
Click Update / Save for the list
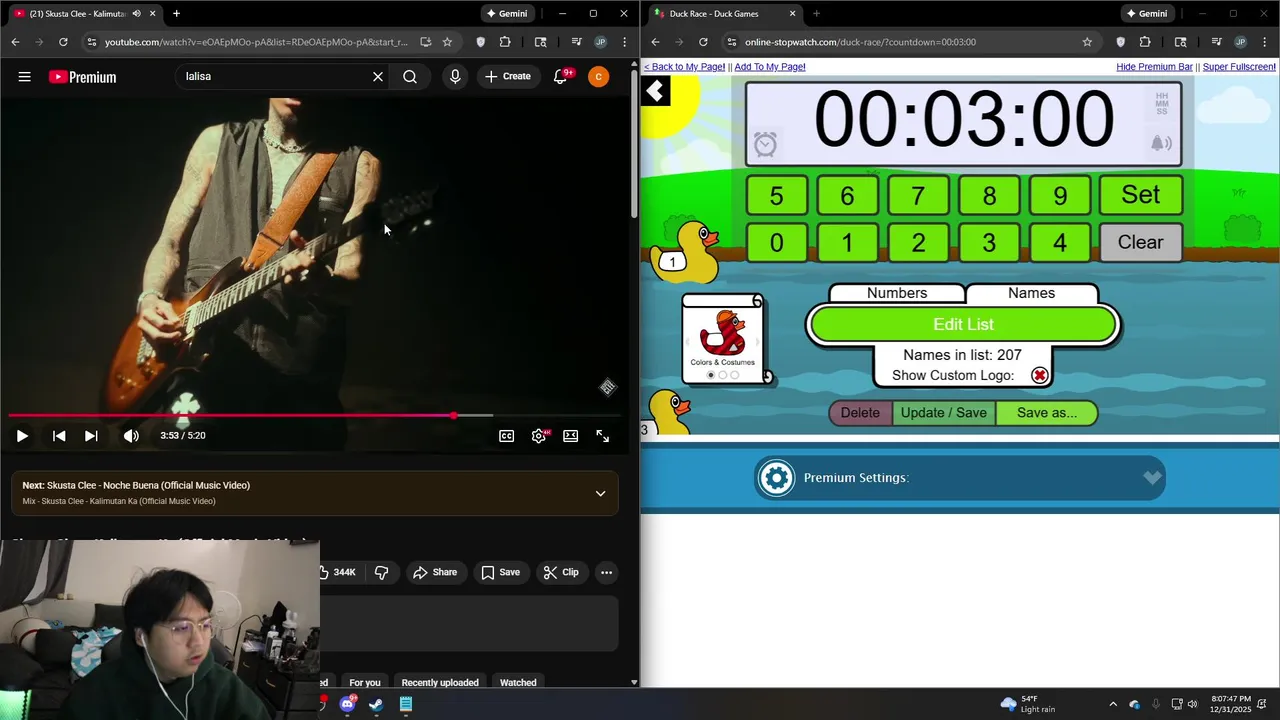[944, 413]
